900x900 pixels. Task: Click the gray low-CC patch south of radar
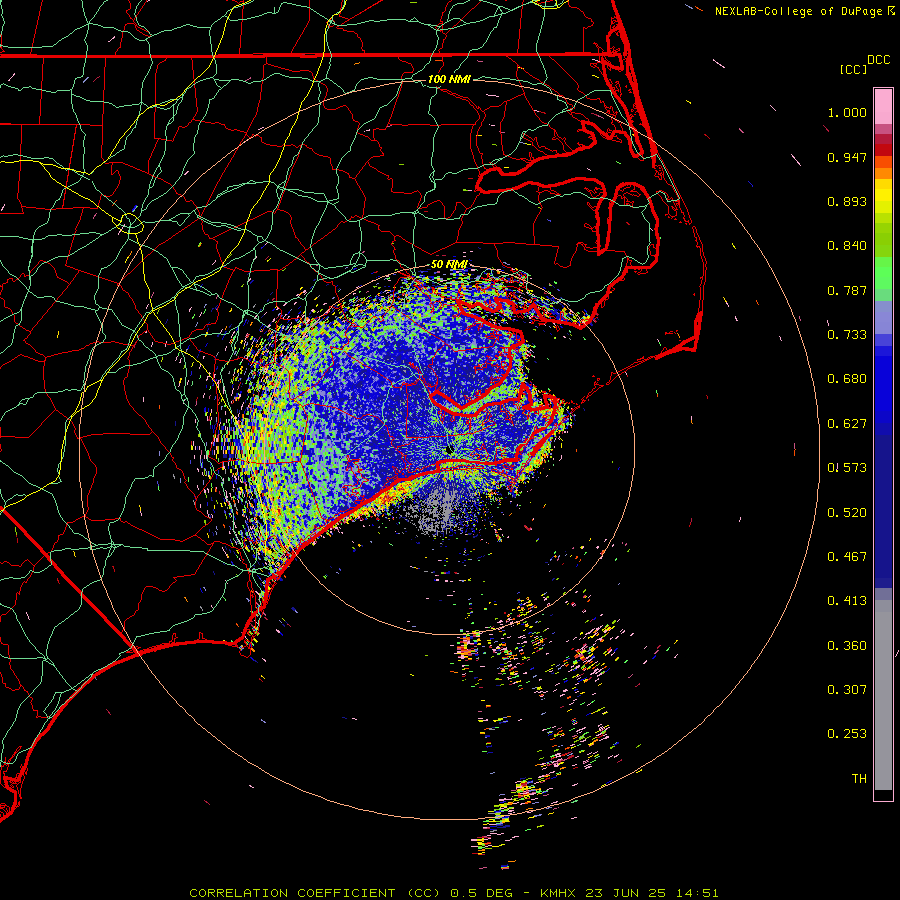tap(439, 510)
